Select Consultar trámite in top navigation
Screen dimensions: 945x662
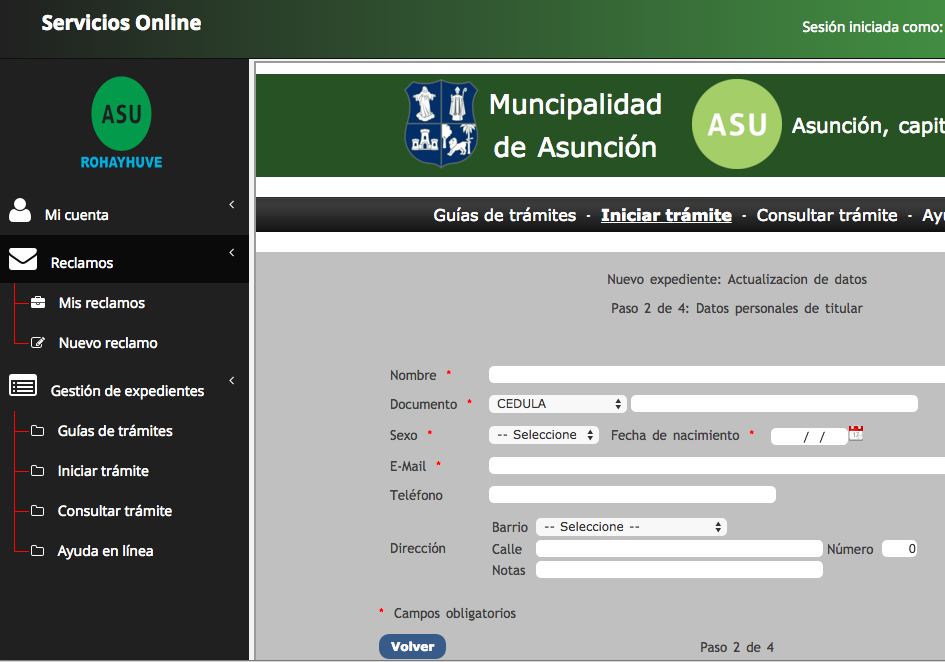[x=826, y=215]
